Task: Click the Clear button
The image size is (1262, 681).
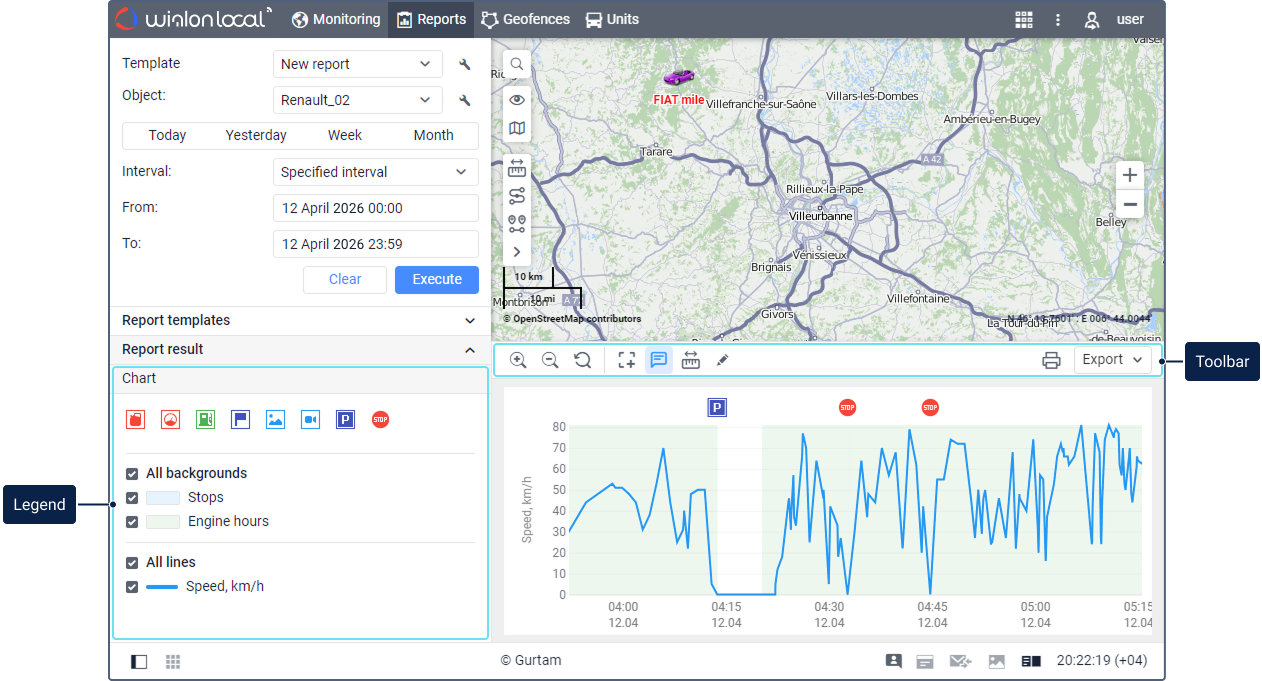Action: tap(345, 279)
